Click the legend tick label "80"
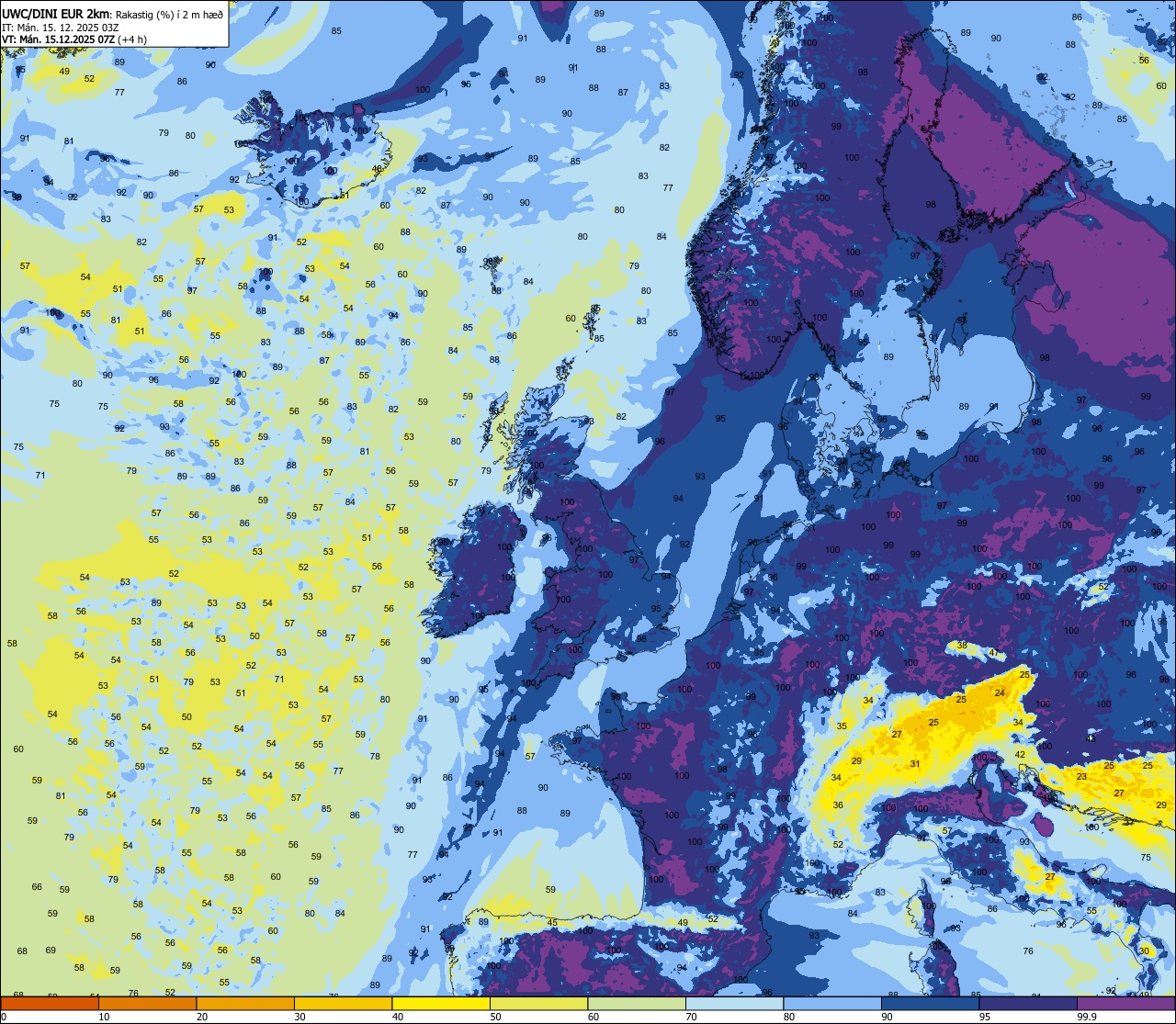Viewport: 1176px width, 1024px height. (789, 1017)
